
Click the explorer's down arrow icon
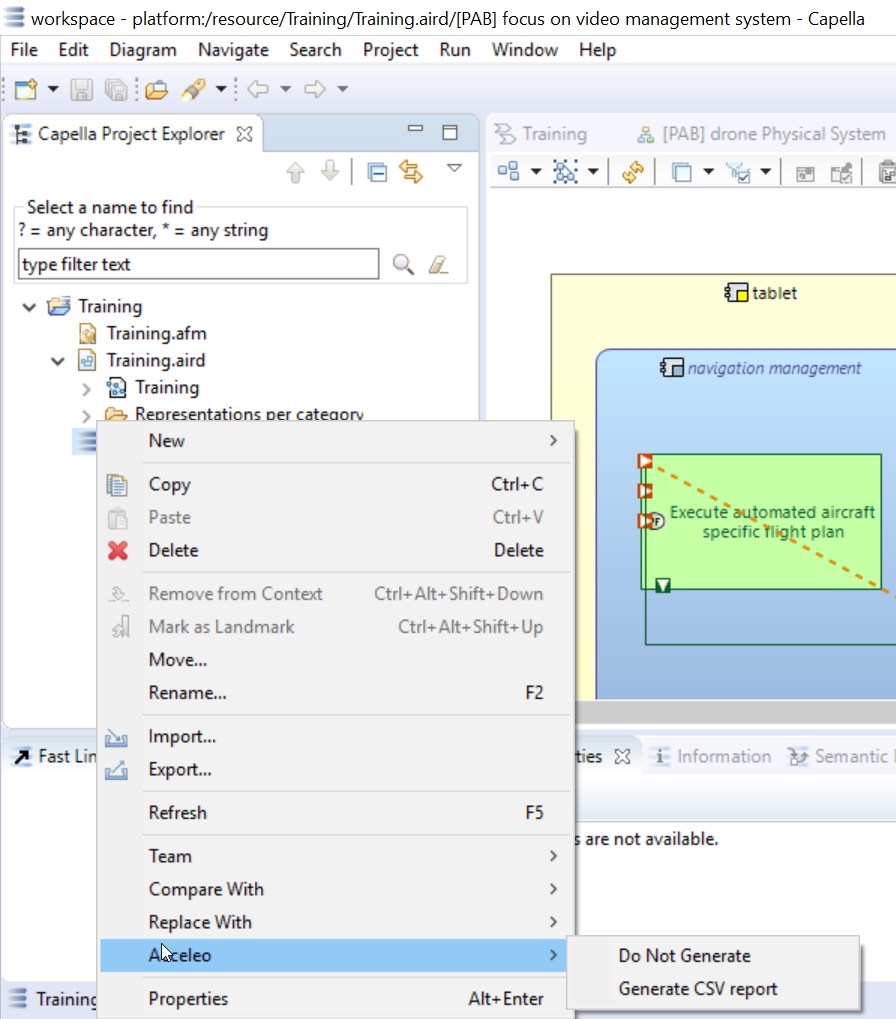point(330,171)
